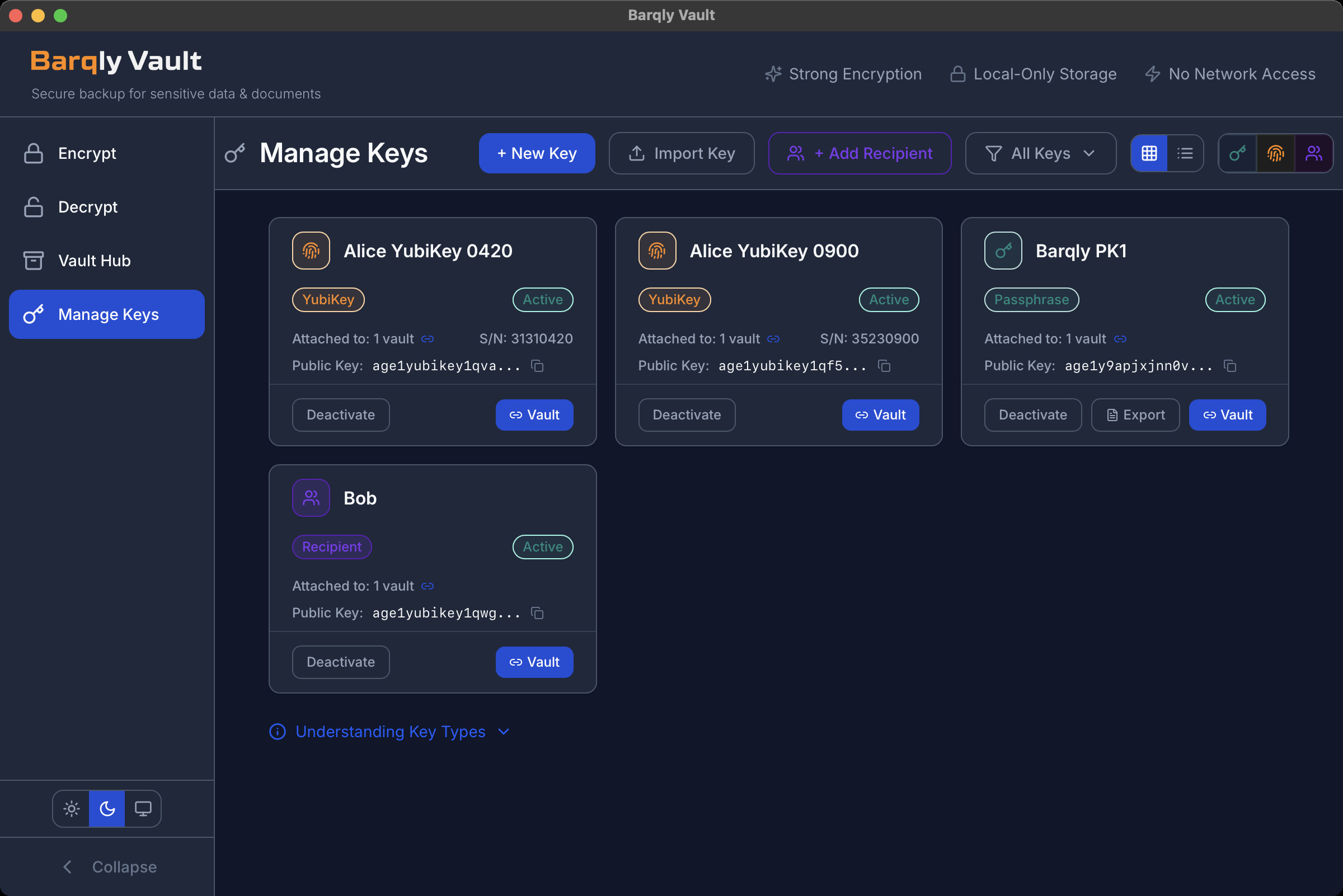The width and height of the screenshot is (1343, 896).
Task: Click the Bob recipient card icon
Action: coord(311,498)
